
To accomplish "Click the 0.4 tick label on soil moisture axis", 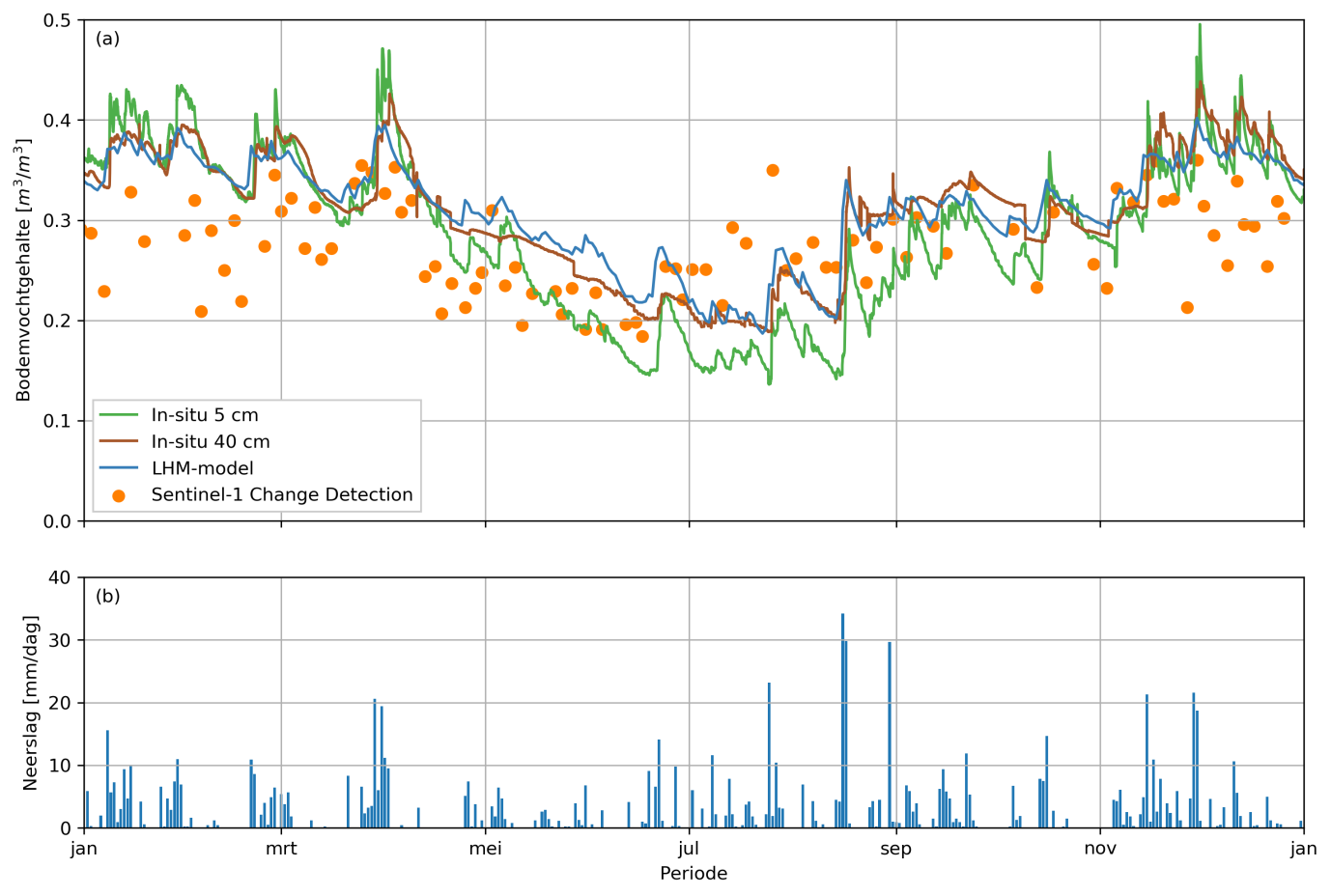I will [58, 121].
